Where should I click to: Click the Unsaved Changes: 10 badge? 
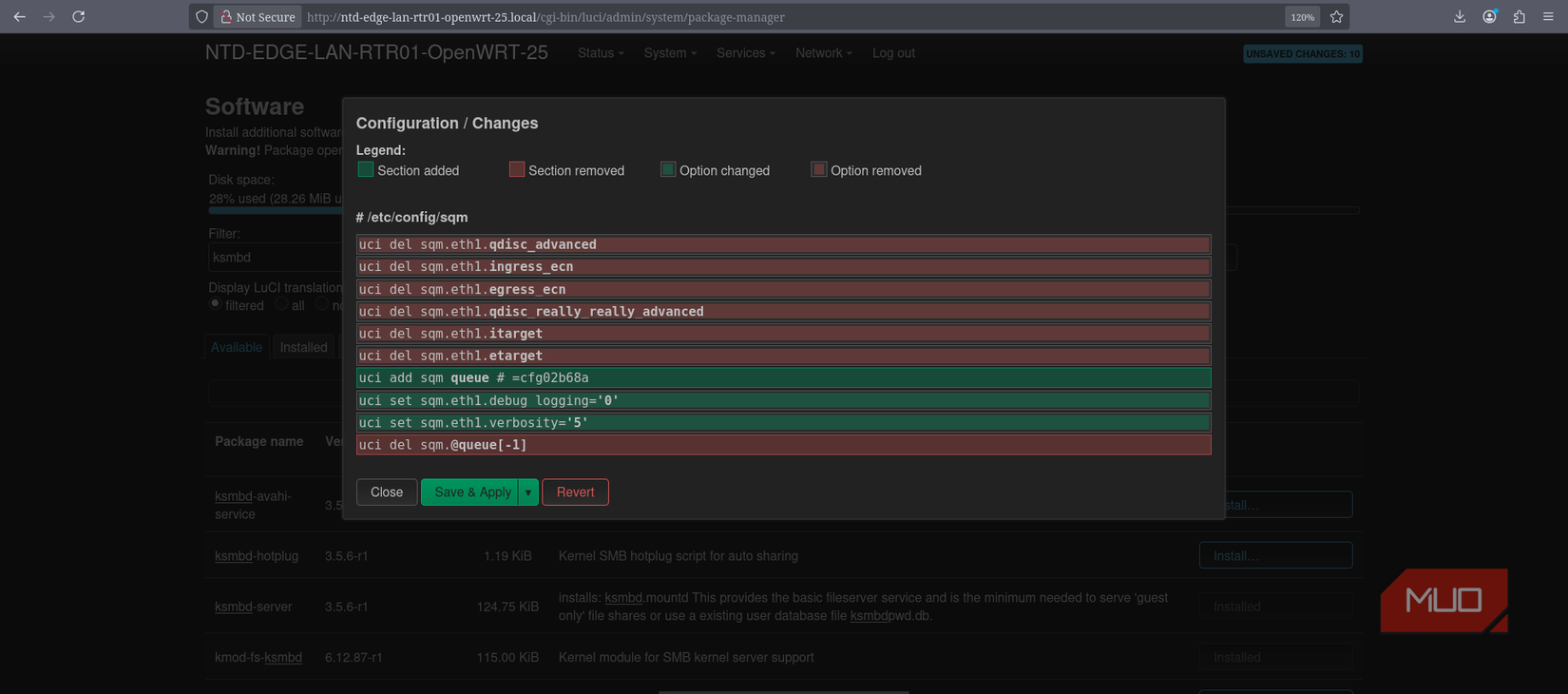[1303, 54]
